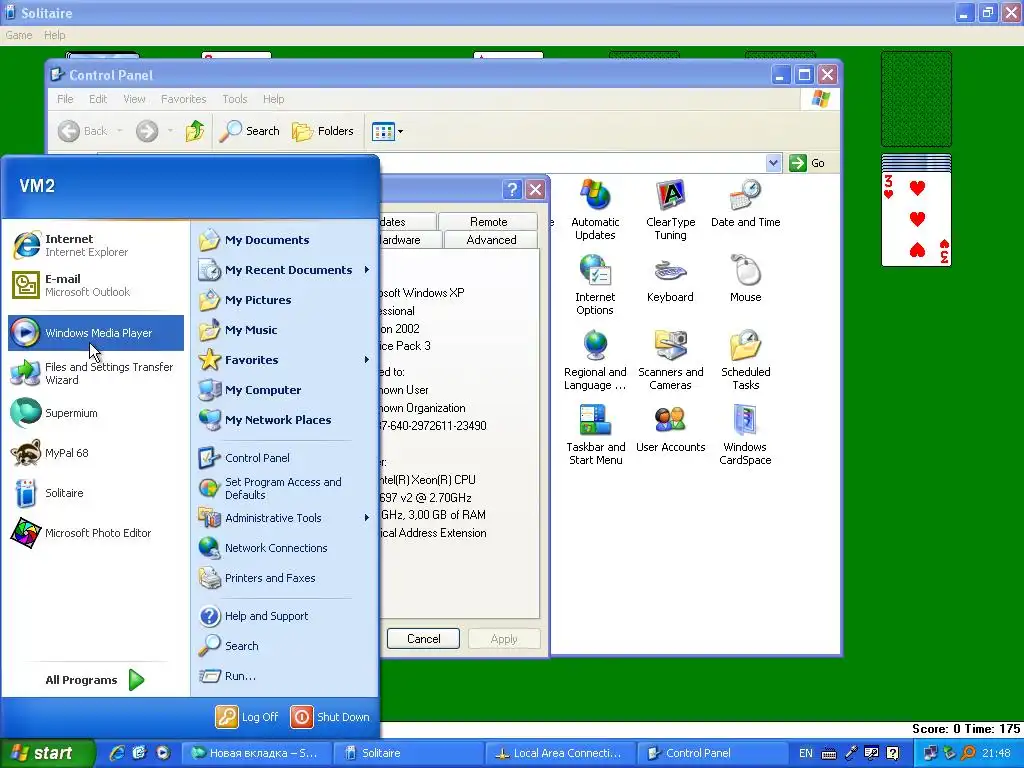Screen dimensions: 1024x768
Task: Open User Accounts applet
Action: click(670, 428)
